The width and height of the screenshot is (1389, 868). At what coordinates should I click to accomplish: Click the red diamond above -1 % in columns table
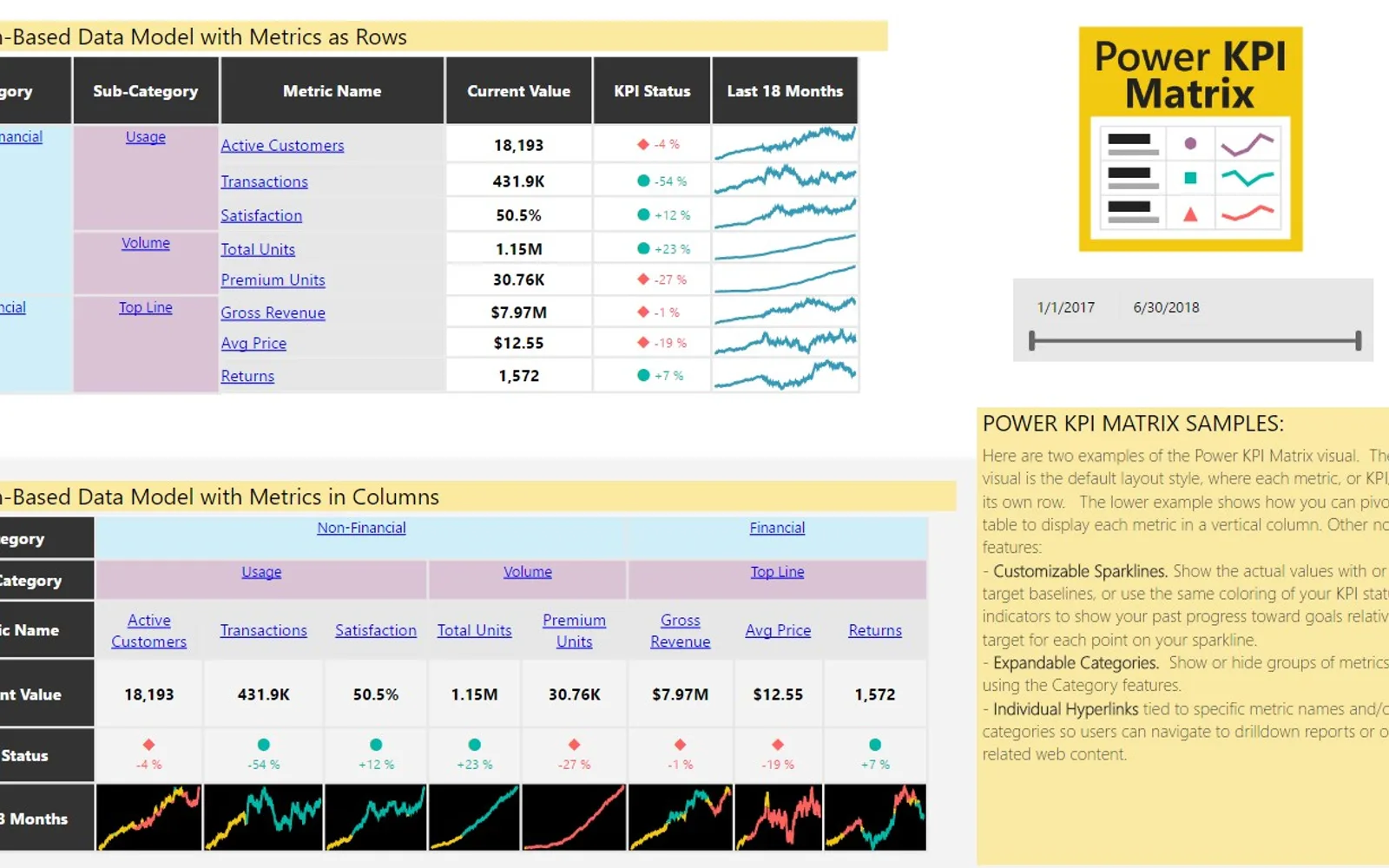pos(681,745)
